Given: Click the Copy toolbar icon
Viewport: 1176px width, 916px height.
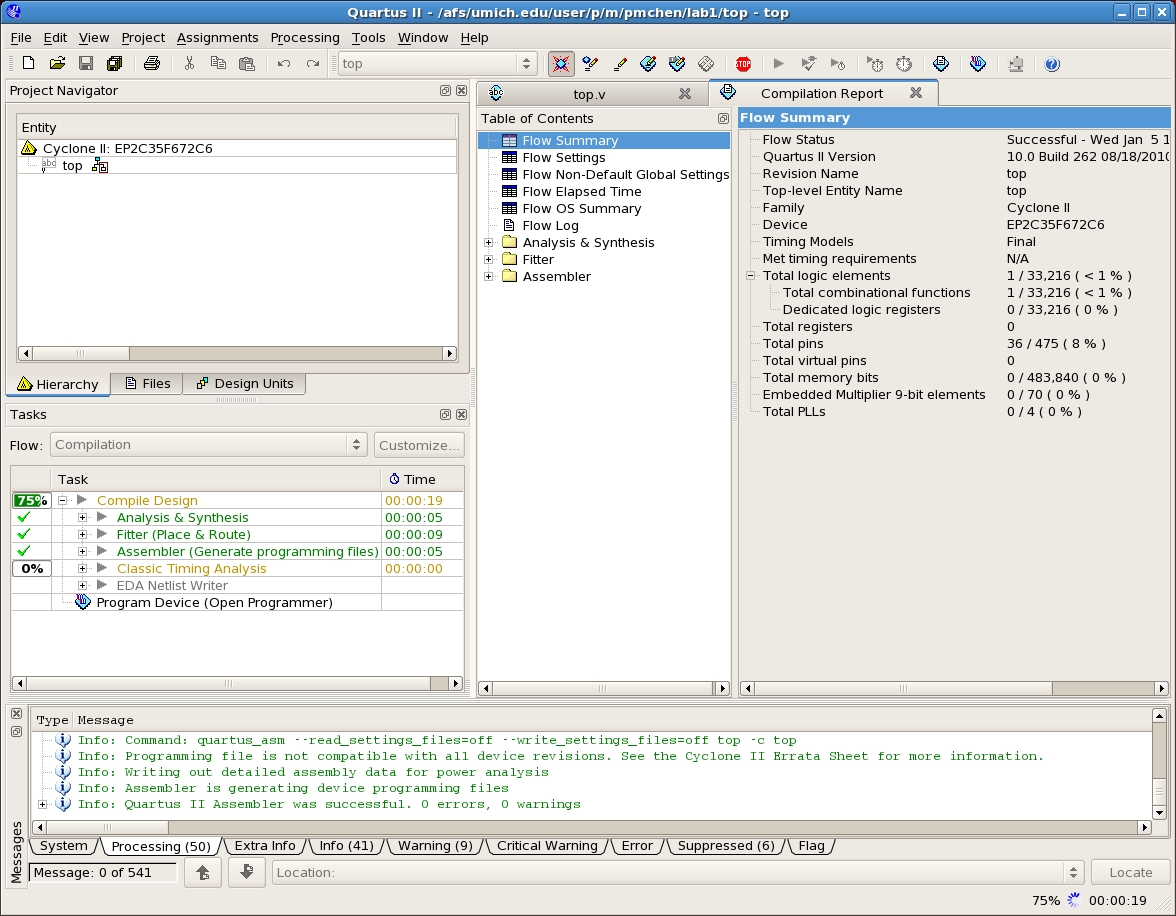Looking at the screenshot, I should point(218,64).
